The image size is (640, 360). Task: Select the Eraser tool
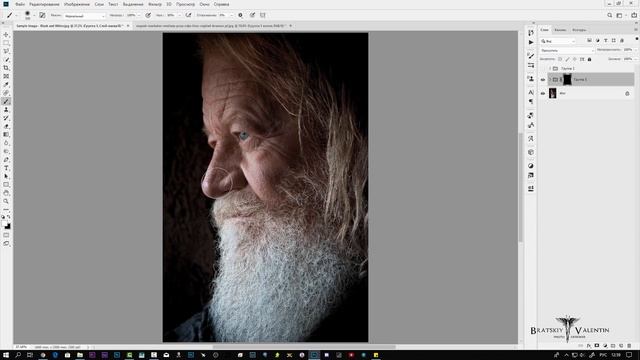click(x=6, y=127)
